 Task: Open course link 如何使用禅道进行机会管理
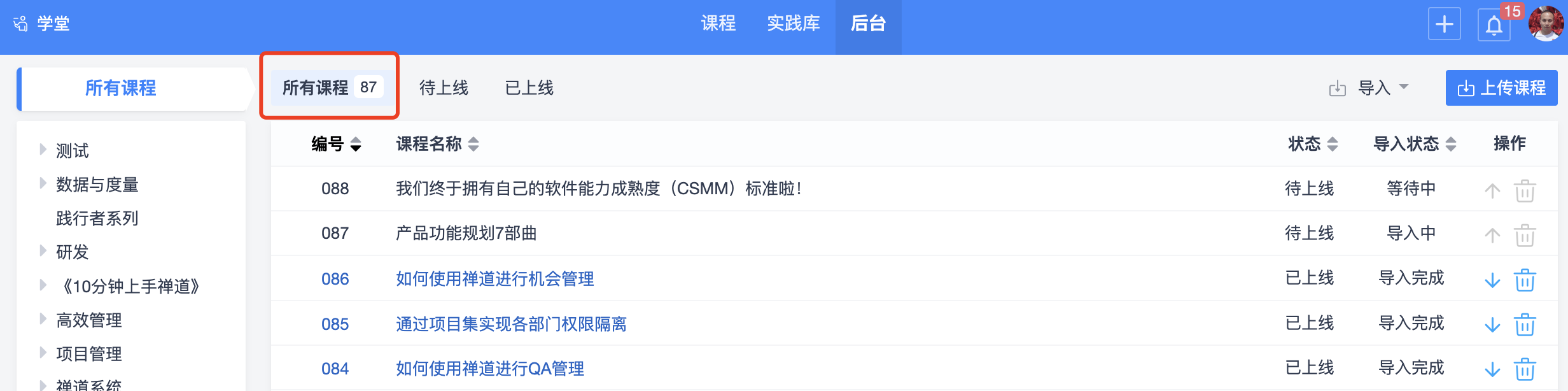494,279
